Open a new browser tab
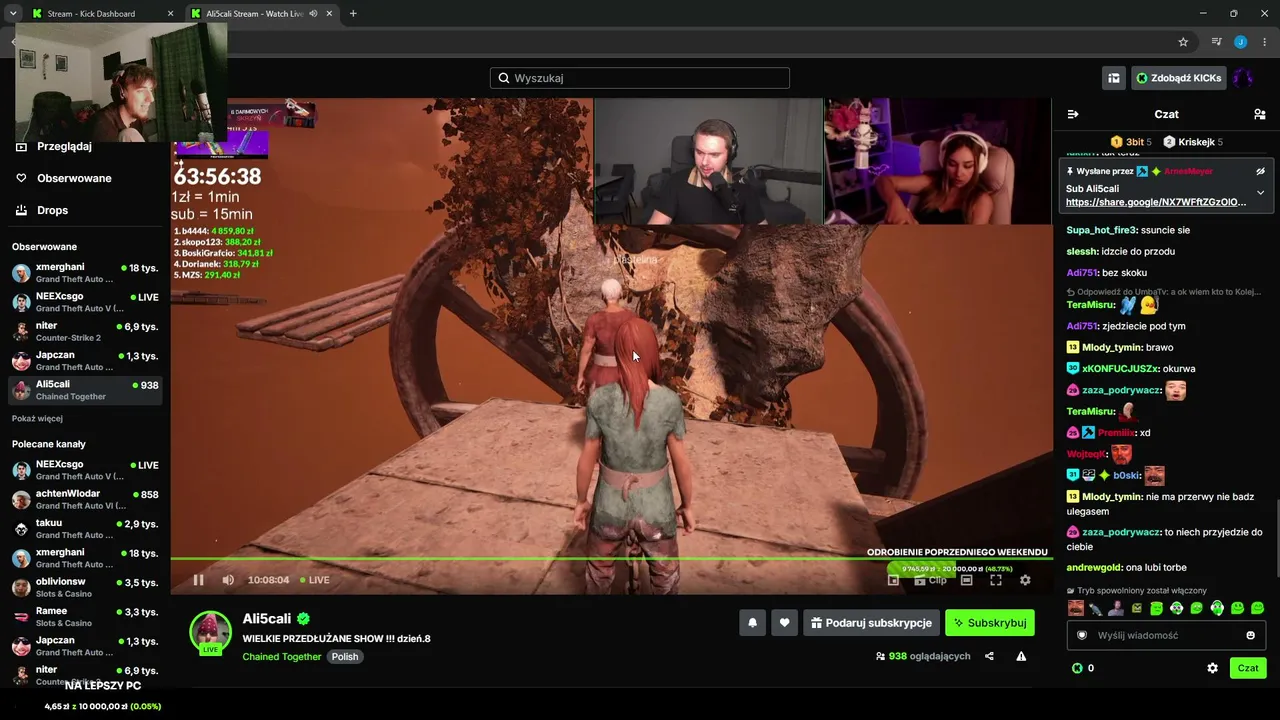 pos(353,14)
